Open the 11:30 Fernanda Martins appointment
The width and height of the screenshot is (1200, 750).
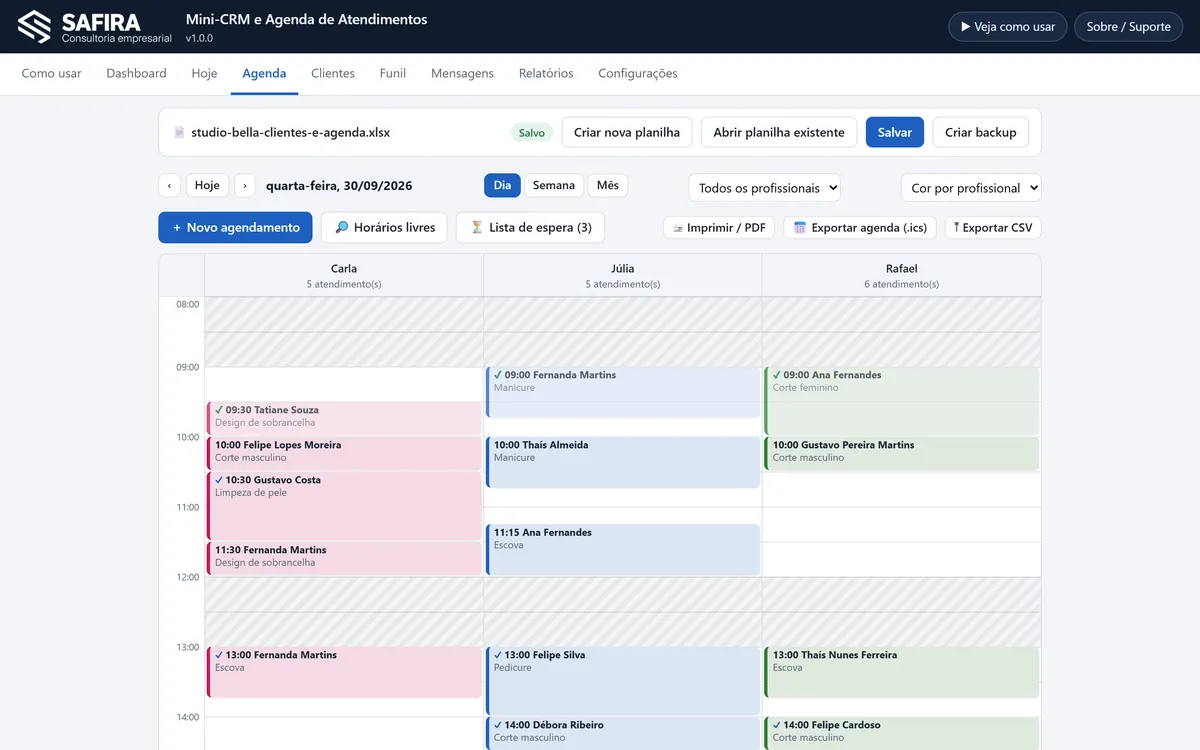(x=344, y=558)
